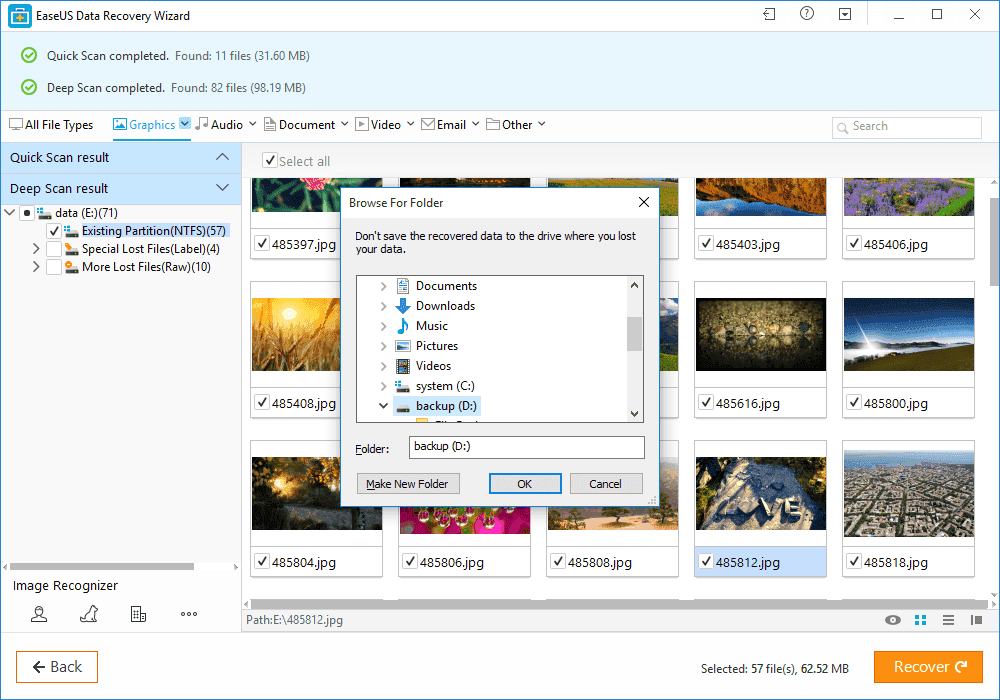Select the Pictures folder in the dialog
Screen dimensions: 1000x700
(439, 345)
